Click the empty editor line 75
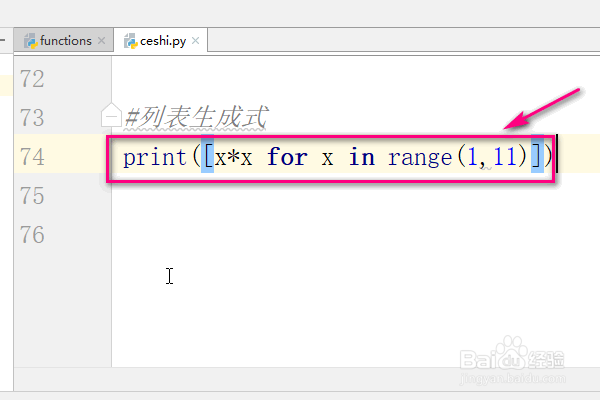The height and width of the screenshot is (400, 600). pos(355,196)
